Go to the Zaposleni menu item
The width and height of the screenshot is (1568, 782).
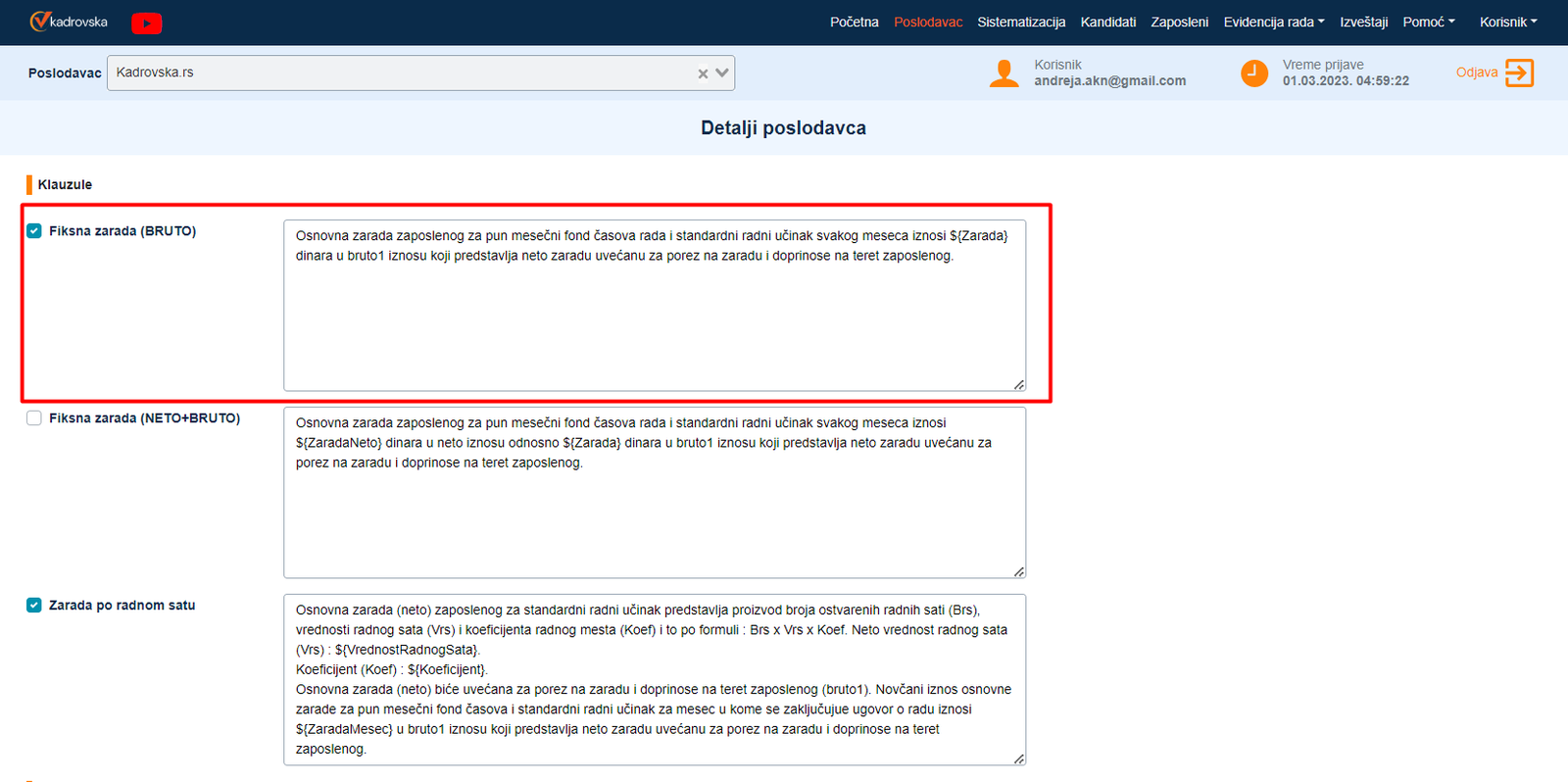coord(1179,22)
